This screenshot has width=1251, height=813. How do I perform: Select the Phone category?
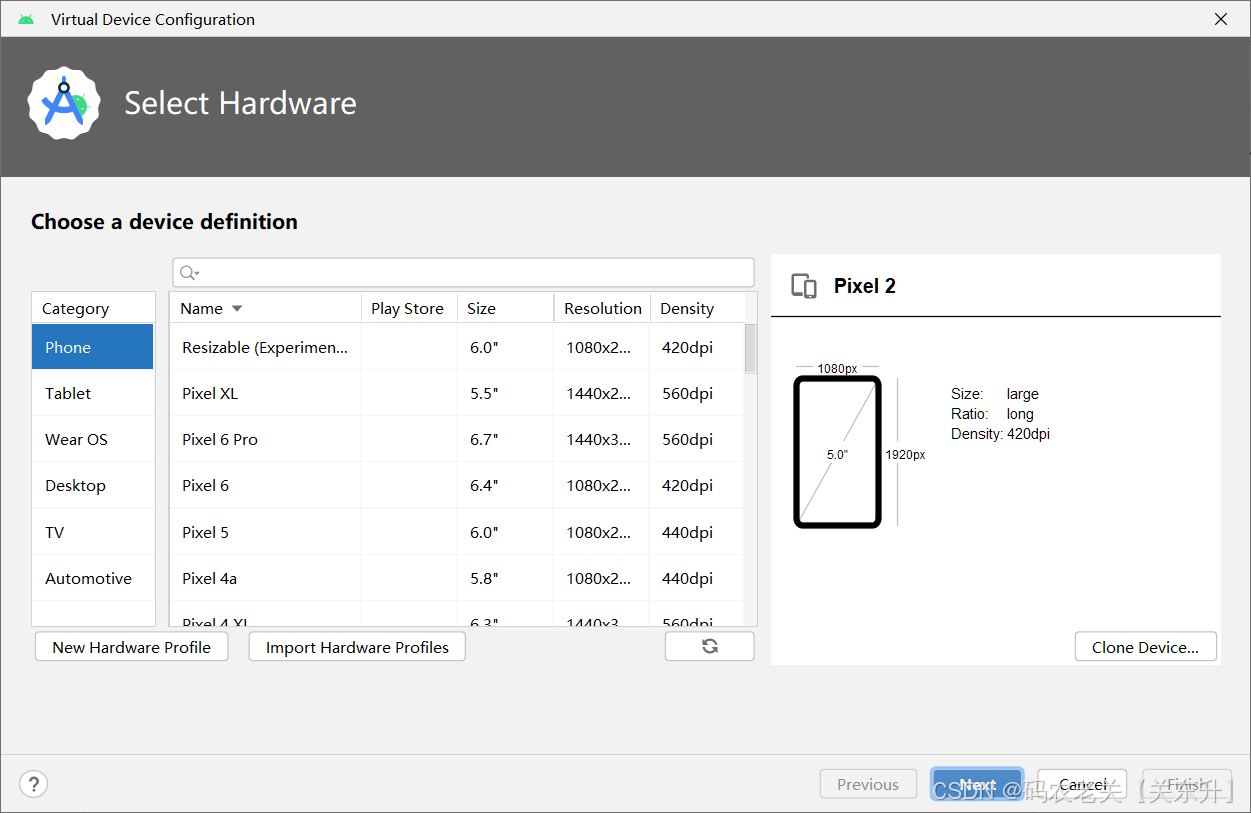[x=93, y=347]
